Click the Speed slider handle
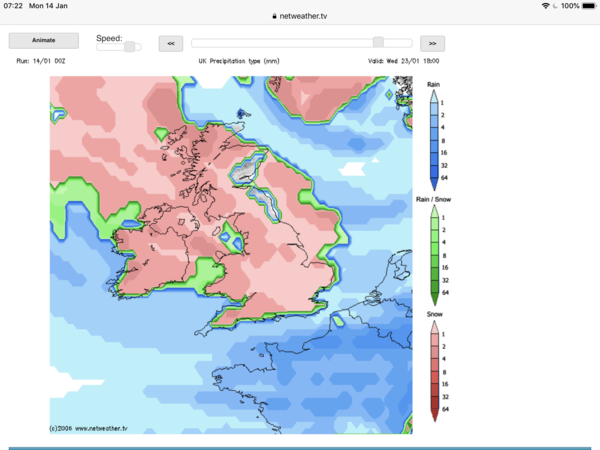600x450 pixels. coord(129,46)
